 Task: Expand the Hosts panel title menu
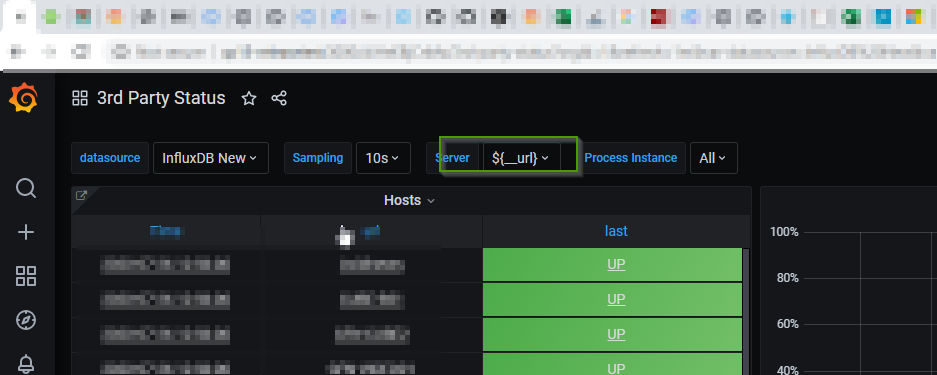coord(409,201)
